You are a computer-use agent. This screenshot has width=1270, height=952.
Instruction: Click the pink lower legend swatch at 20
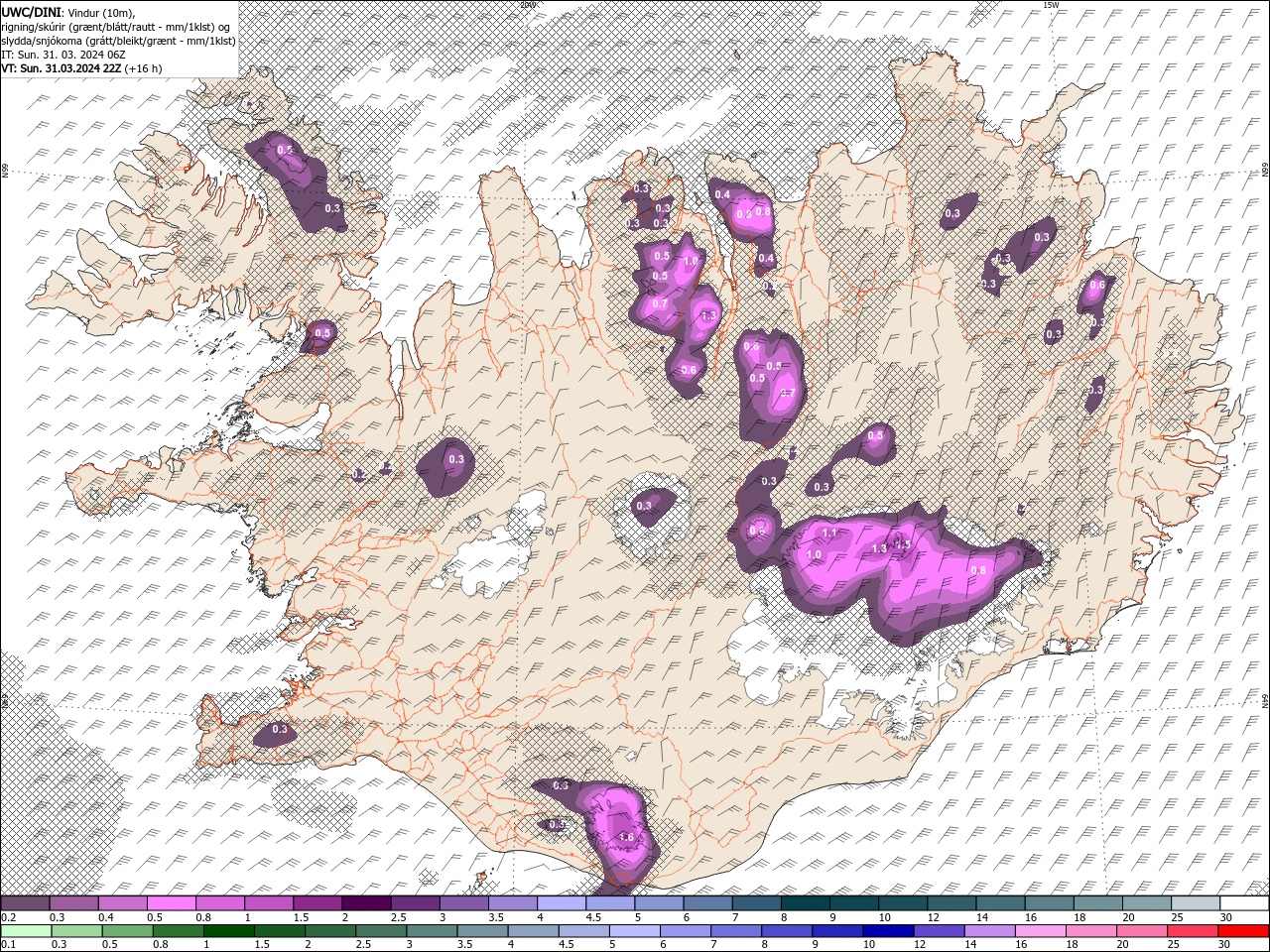(x=1141, y=931)
